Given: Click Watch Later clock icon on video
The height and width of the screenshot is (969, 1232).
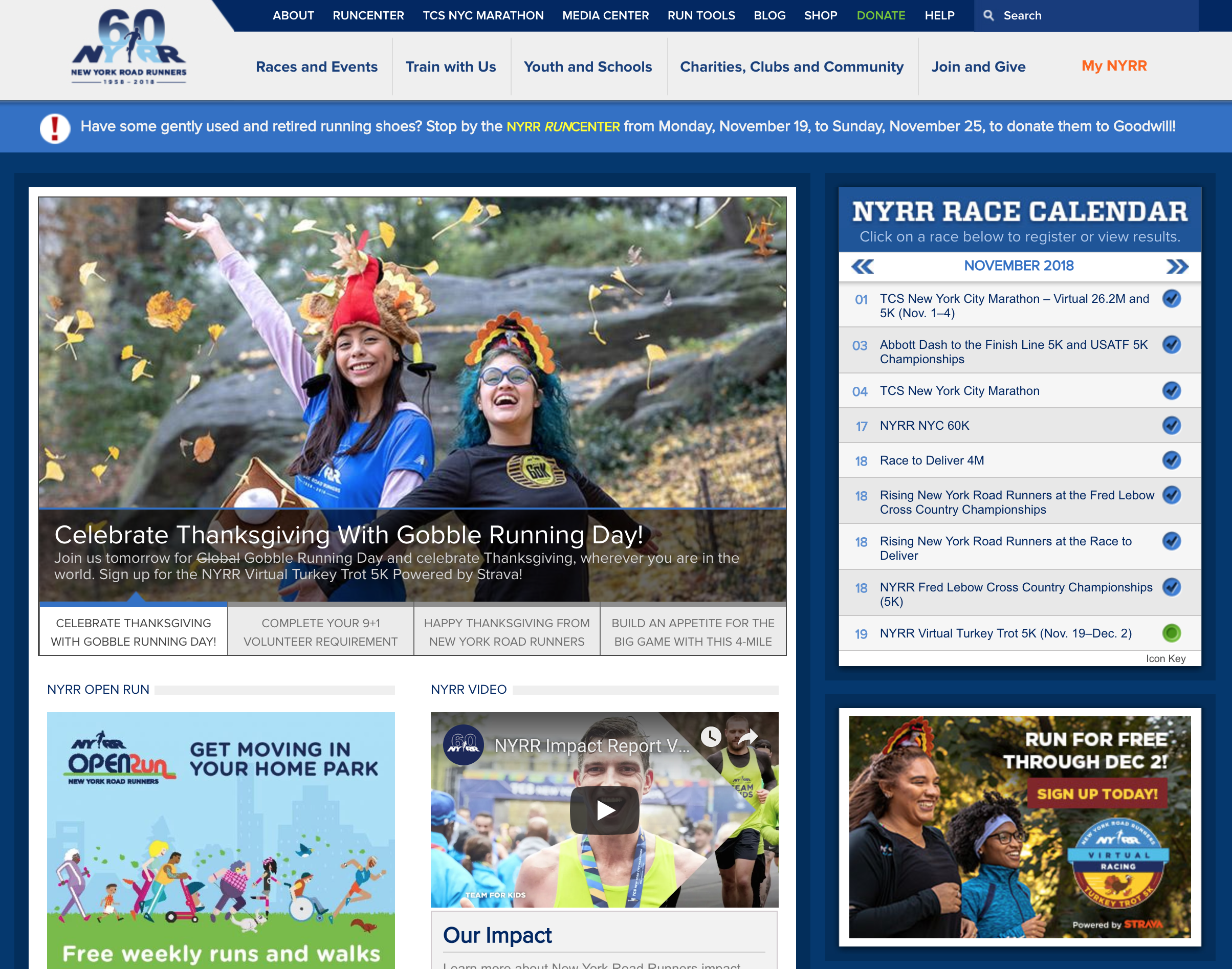Looking at the screenshot, I should click(x=711, y=737).
